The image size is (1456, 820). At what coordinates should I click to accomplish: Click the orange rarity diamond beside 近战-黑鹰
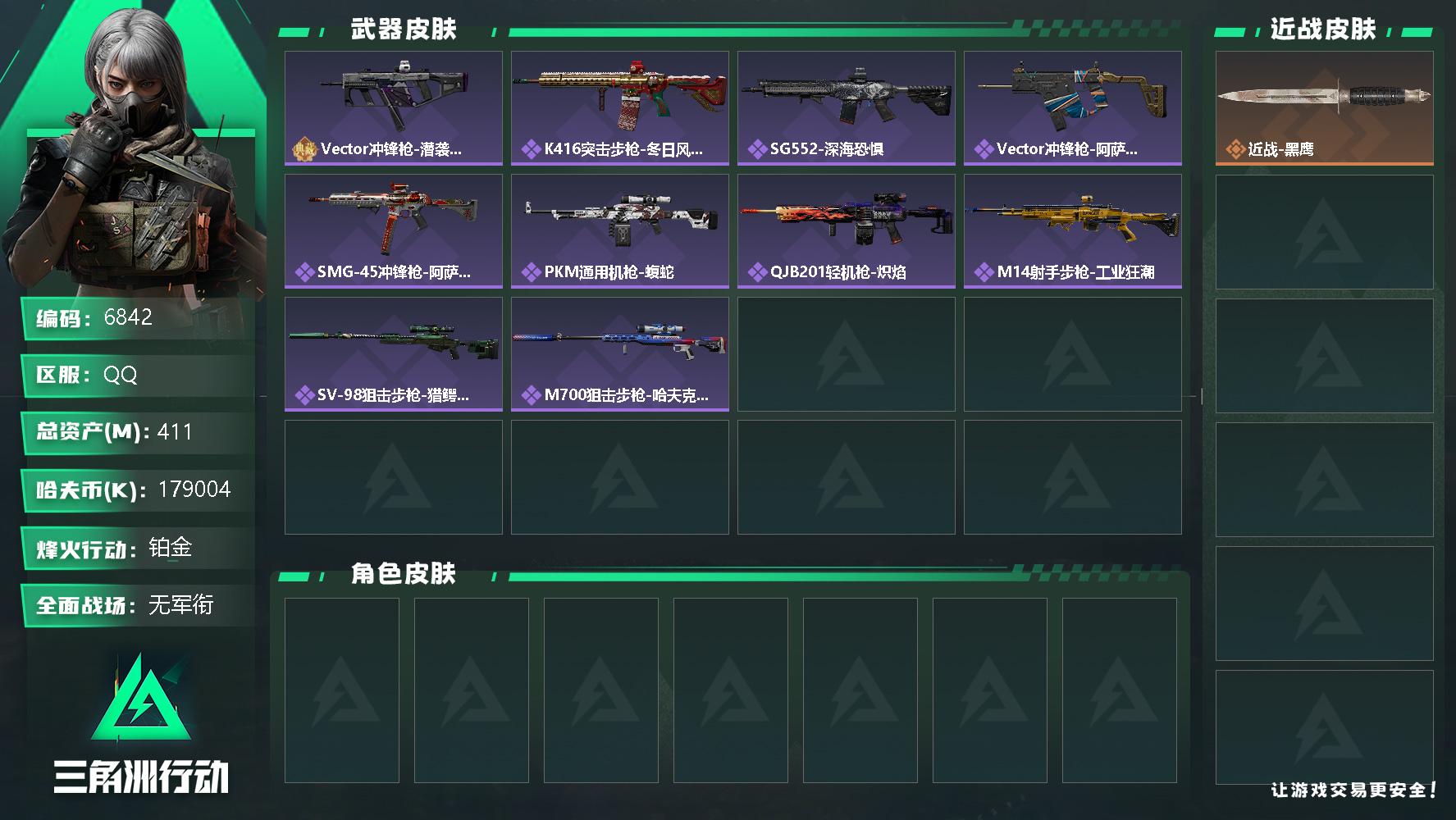1235,149
